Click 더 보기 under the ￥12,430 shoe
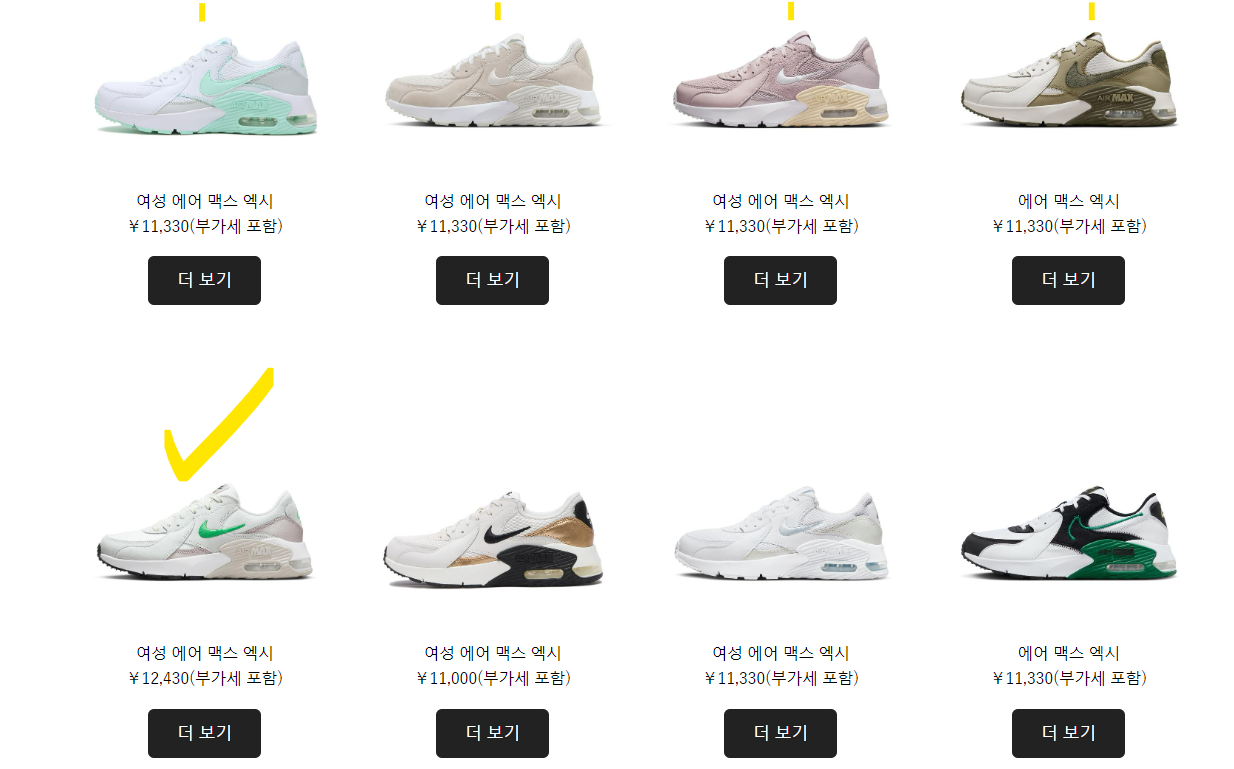Viewport: 1234px width, 769px height. click(x=204, y=733)
